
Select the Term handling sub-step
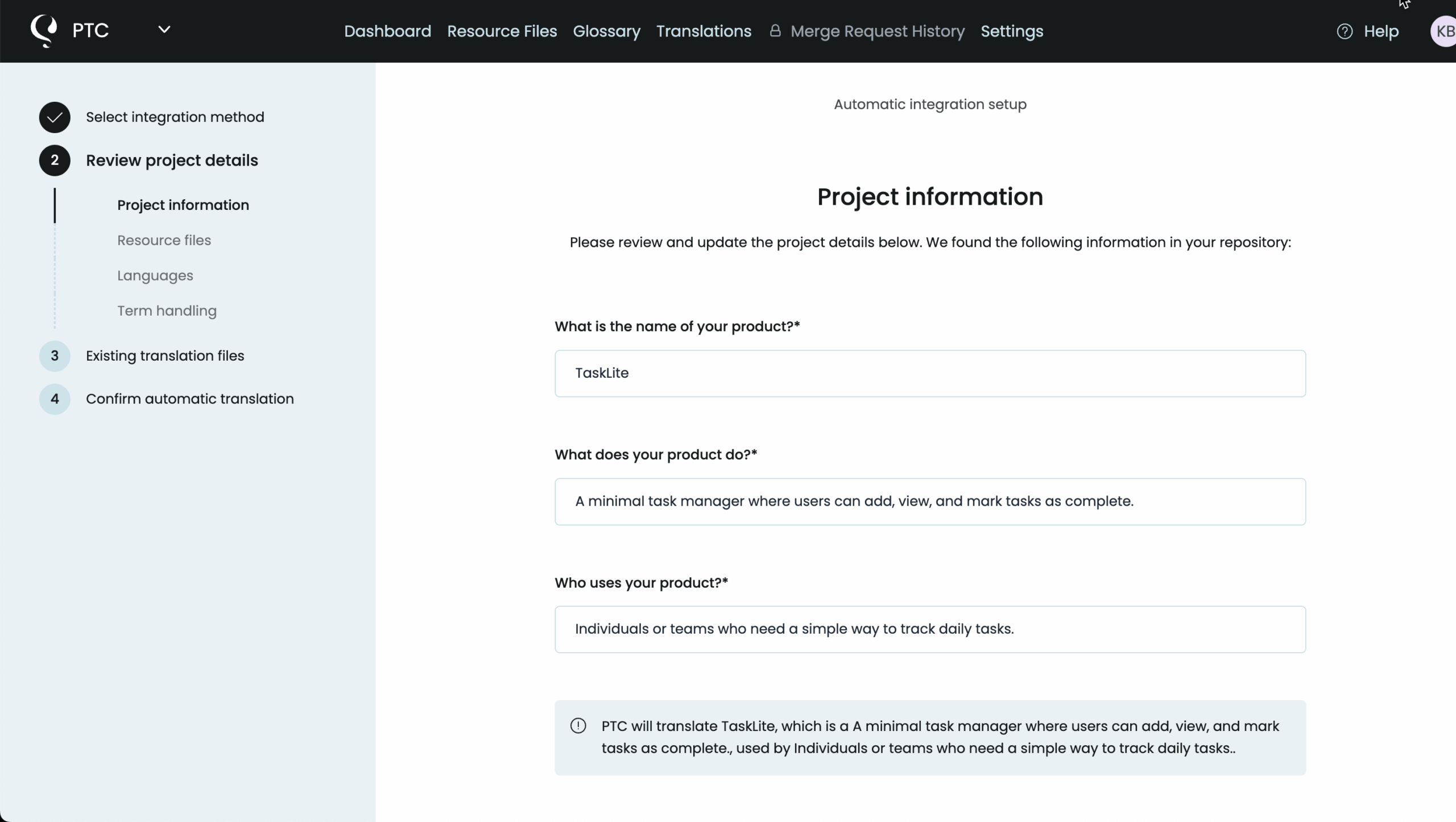tap(167, 311)
